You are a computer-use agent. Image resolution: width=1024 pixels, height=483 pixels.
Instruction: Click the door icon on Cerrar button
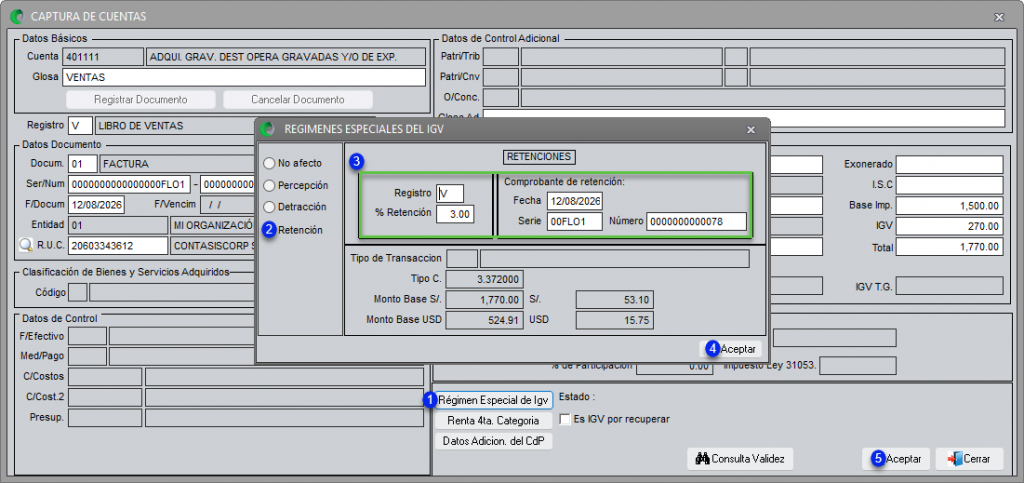(954, 459)
